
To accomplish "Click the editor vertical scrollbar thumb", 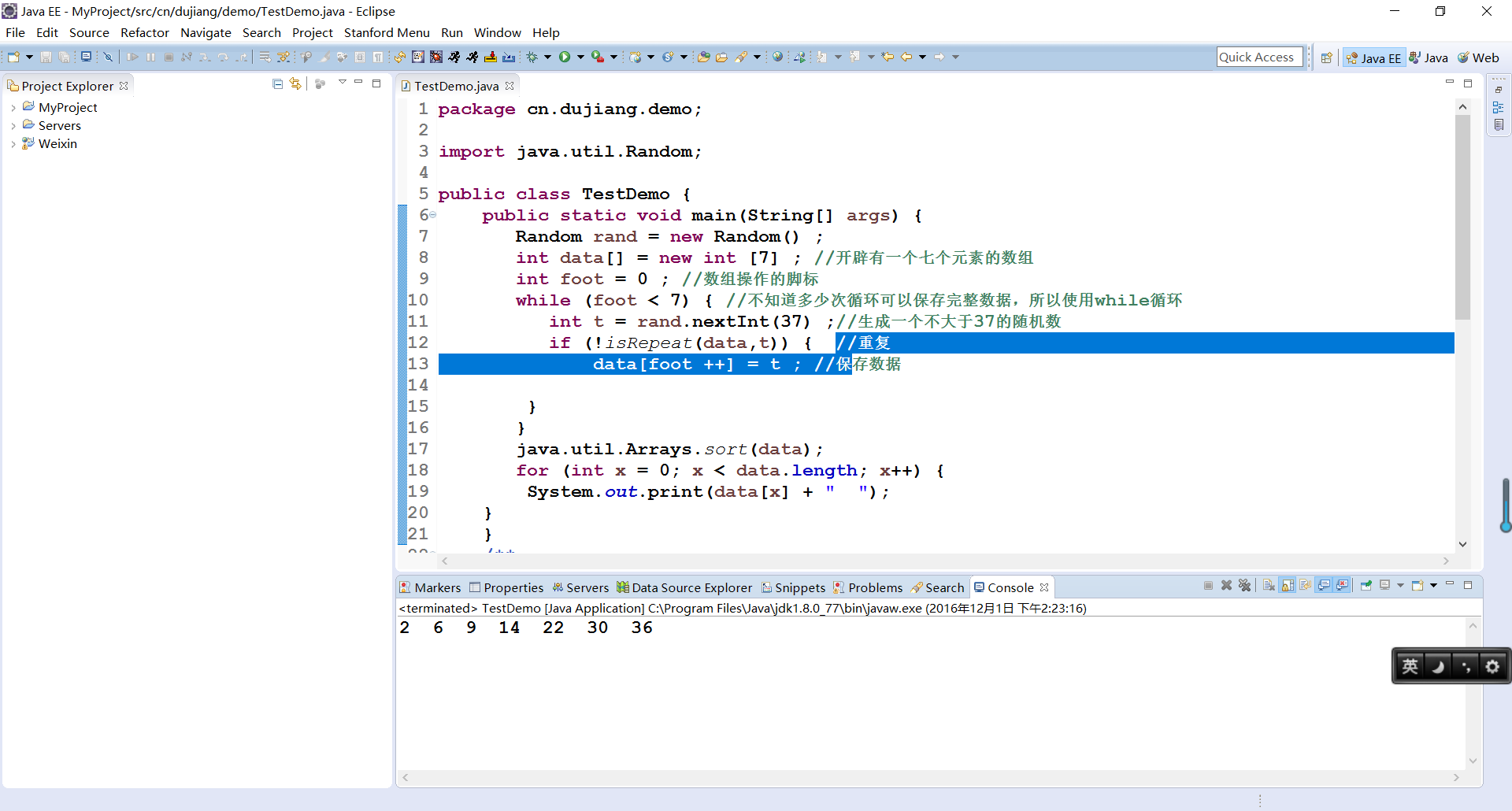I will point(1462,217).
